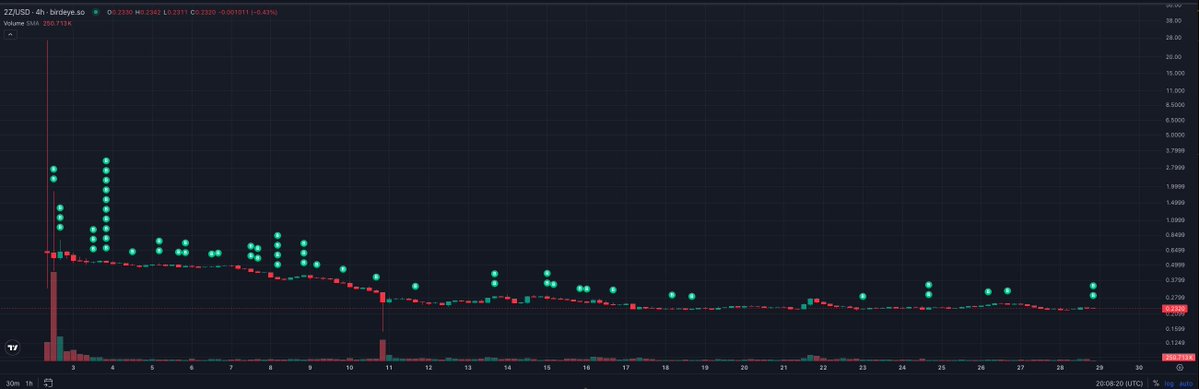Click the high value H0.2342
1199x389 pixels.
[148, 13]
